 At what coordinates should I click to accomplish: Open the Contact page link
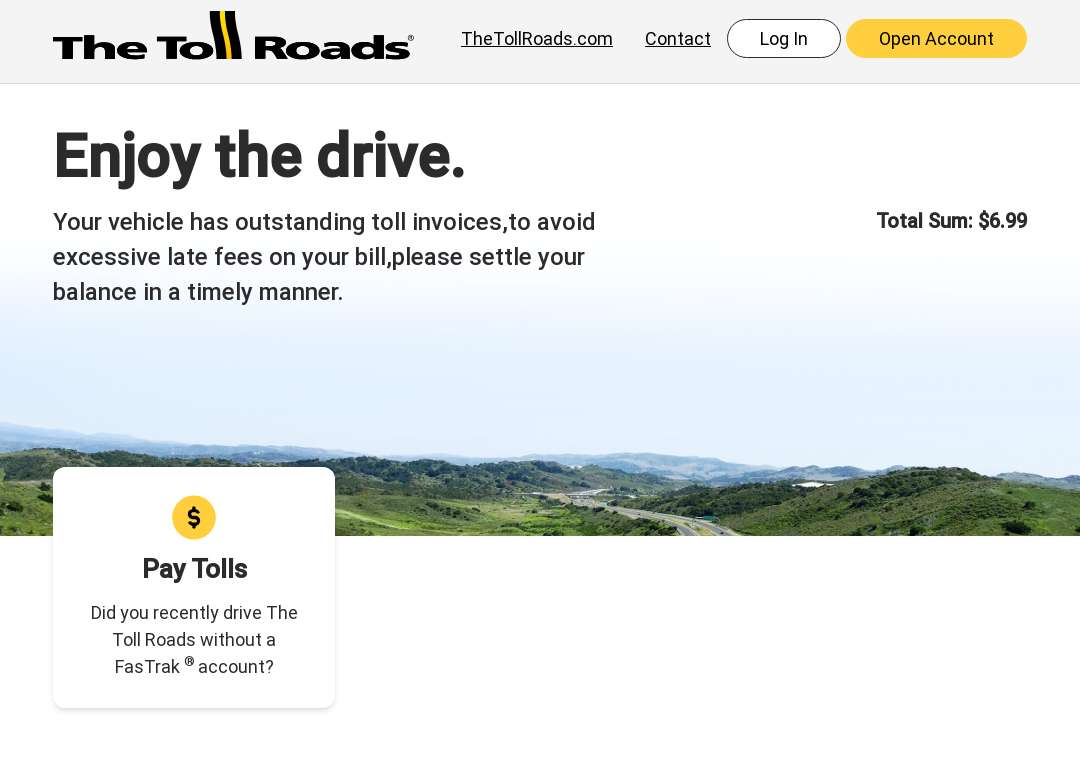coord(677,39)
